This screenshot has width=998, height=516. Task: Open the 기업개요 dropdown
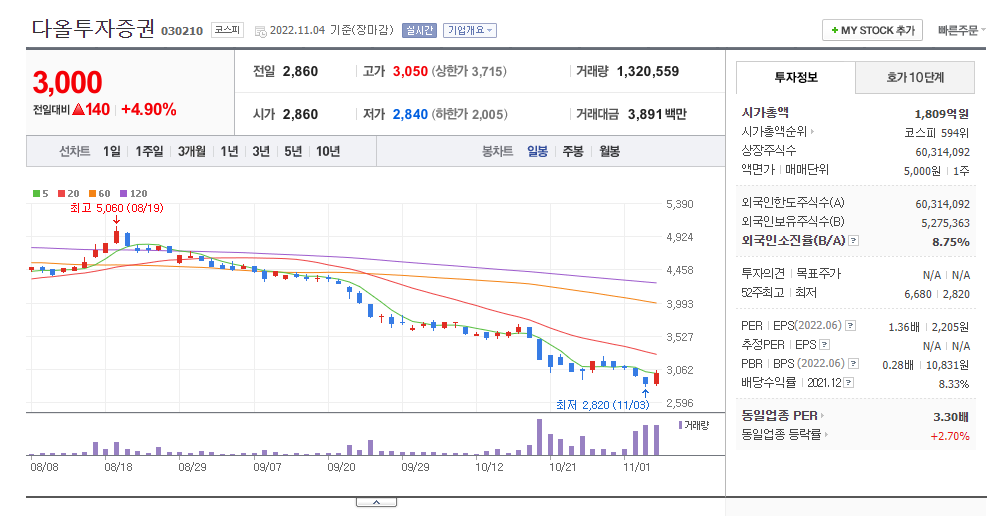coord(470,30)
